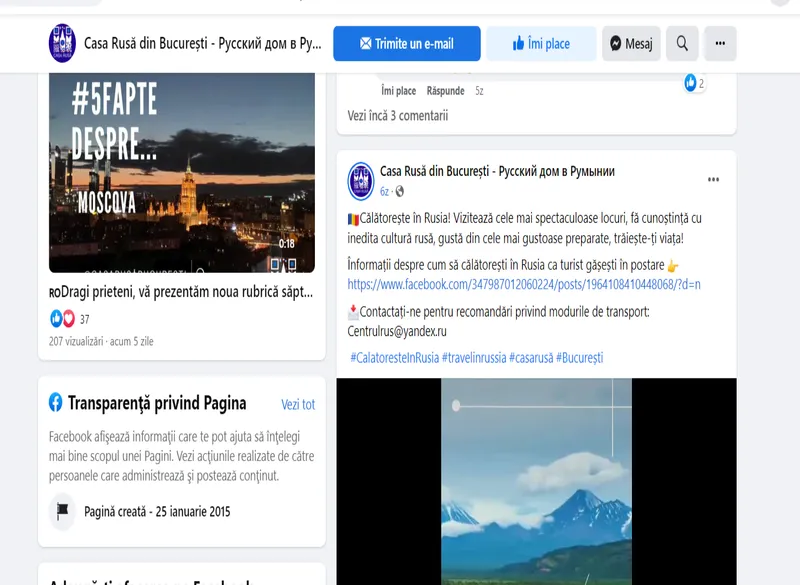Click the Centrulrus@yandex.ru email text
Screen dimensions: 800x585
click(397, 332)
